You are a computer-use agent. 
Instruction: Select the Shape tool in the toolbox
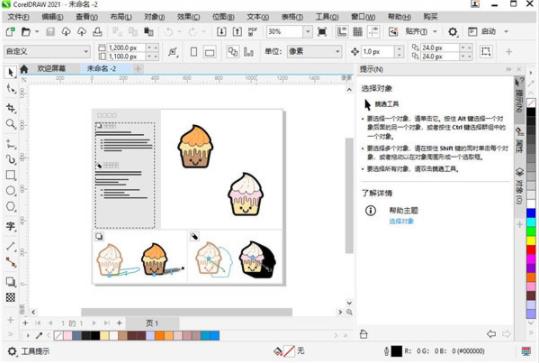click(x=11, y=89)
